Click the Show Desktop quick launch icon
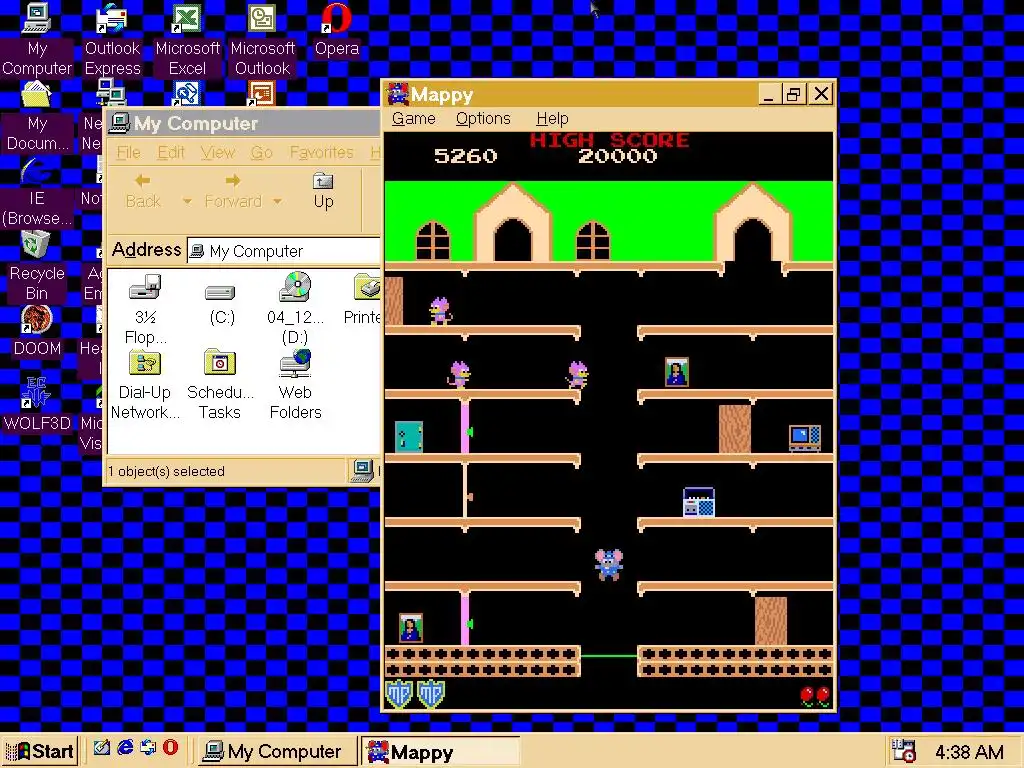The width and height of the screenshot is (1024, 768). (101, 747)
